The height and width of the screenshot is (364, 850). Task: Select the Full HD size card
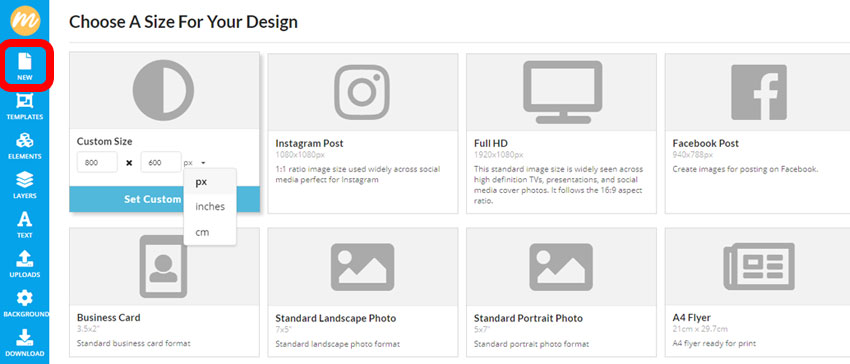561,133
